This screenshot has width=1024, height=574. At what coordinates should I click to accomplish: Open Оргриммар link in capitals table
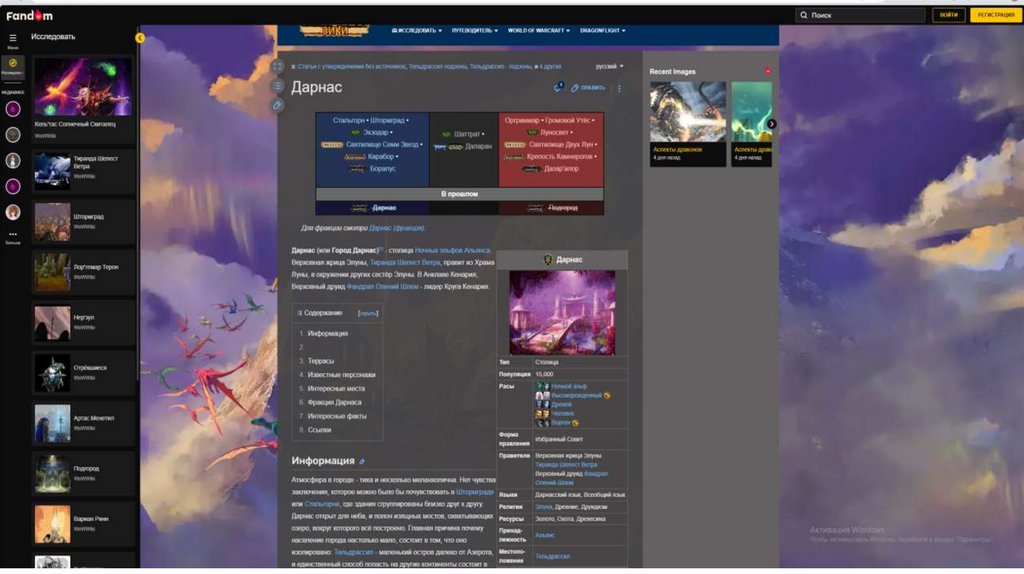pos(521,121)
